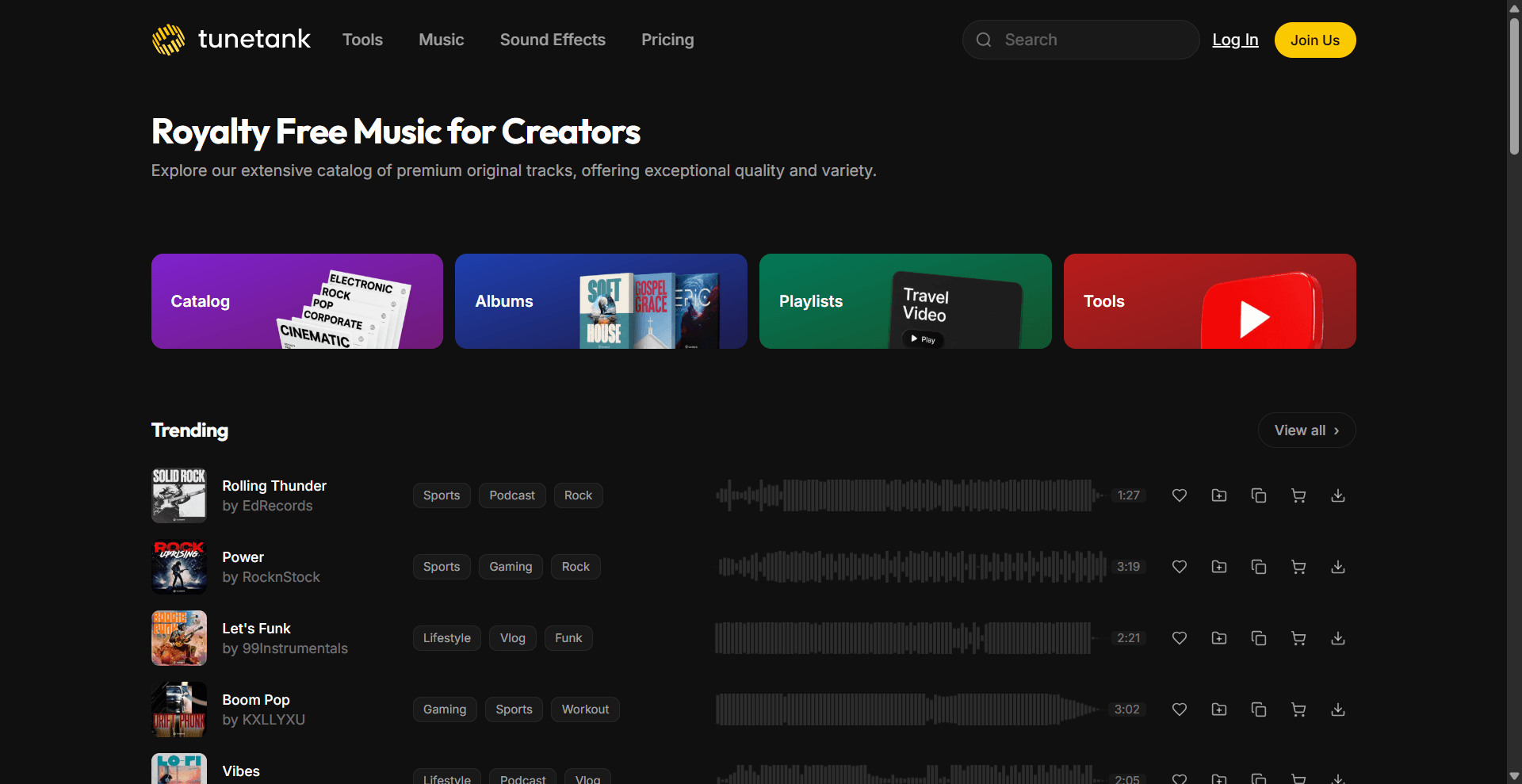
Task: Play Let's Funk via its cover art
Action: [x=179, y=638]
